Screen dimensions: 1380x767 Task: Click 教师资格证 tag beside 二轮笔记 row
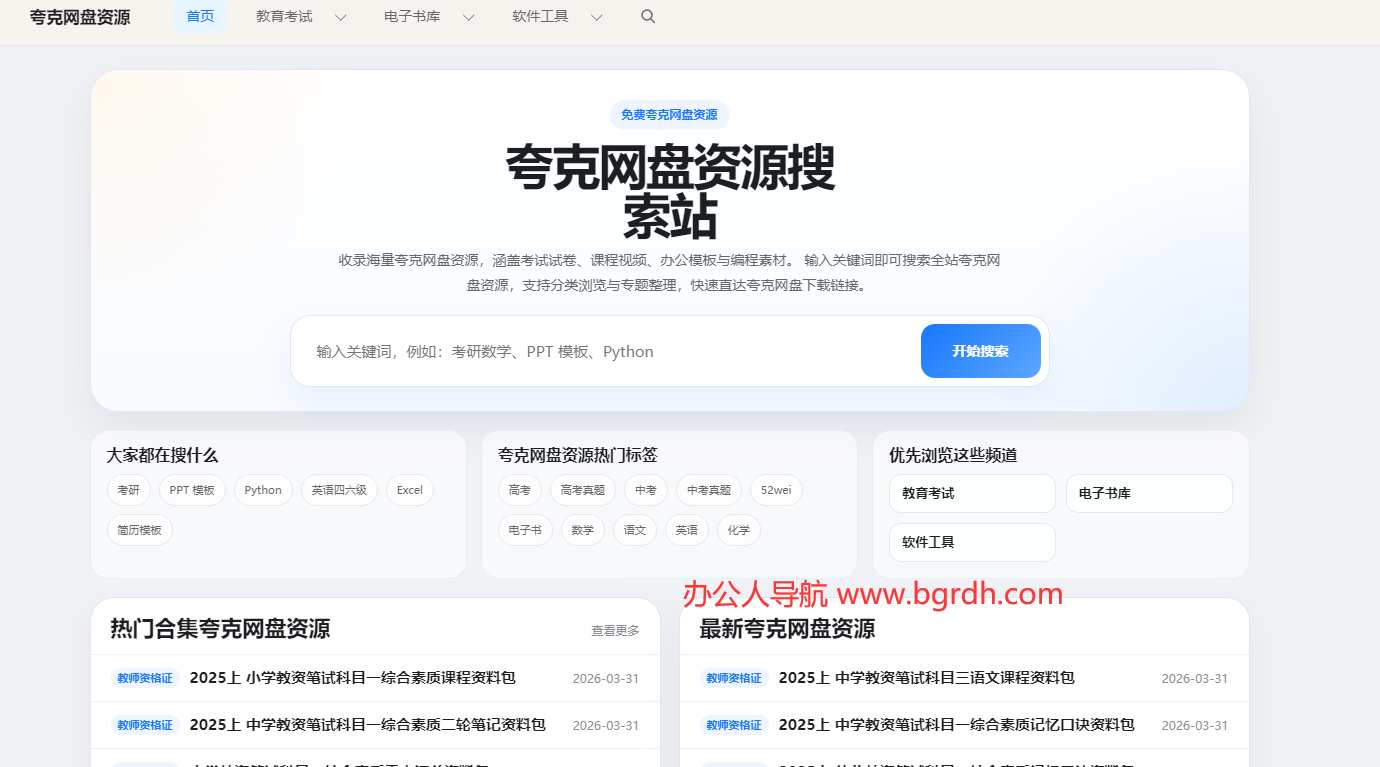click(x=145, y=725)
